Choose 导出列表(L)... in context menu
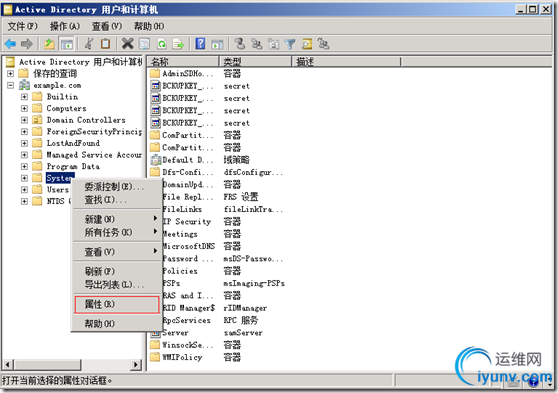Image resolution: width=558 pixels, height=393 pixels. pyautogui.click(x=117, y=284)
